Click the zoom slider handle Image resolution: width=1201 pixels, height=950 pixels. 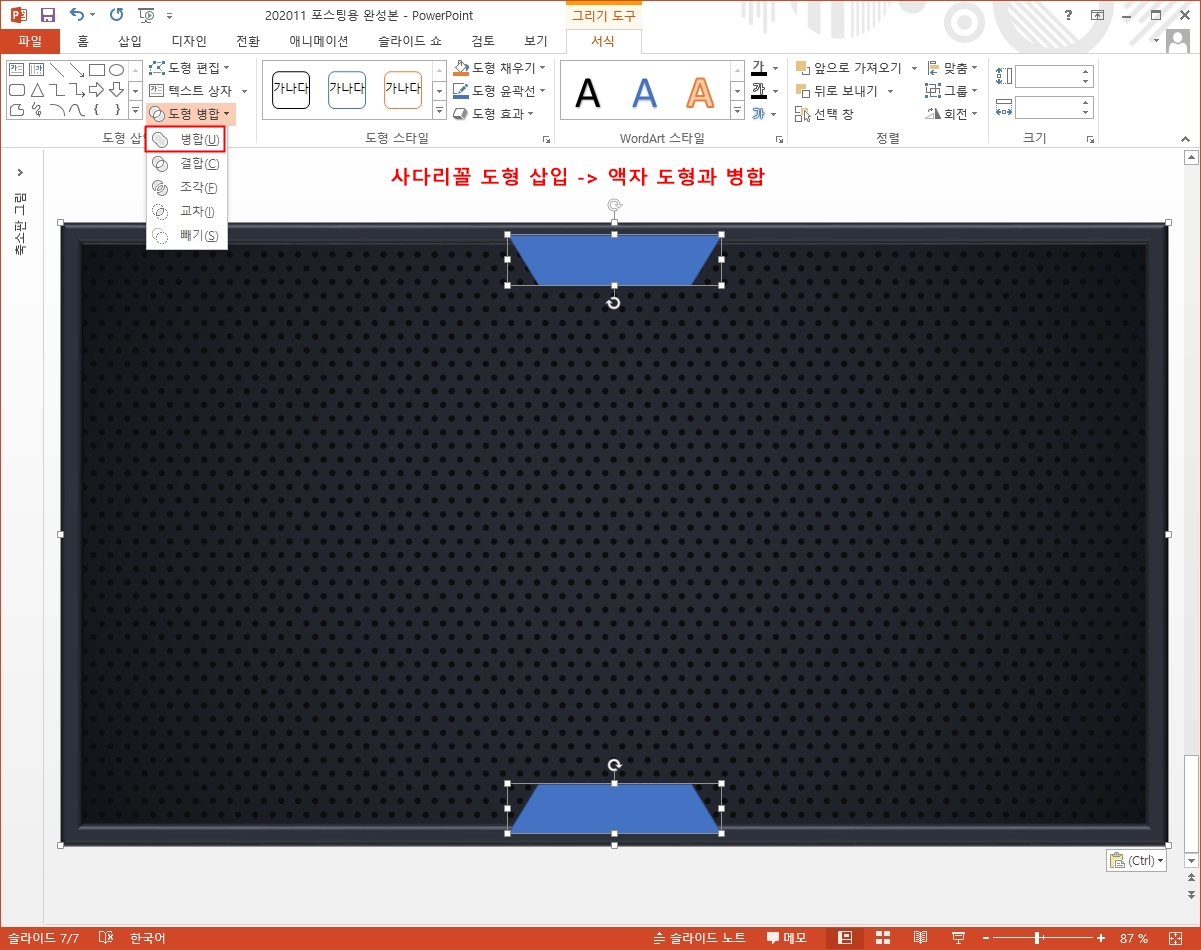pyautogui.click(x=1038, y=938)
